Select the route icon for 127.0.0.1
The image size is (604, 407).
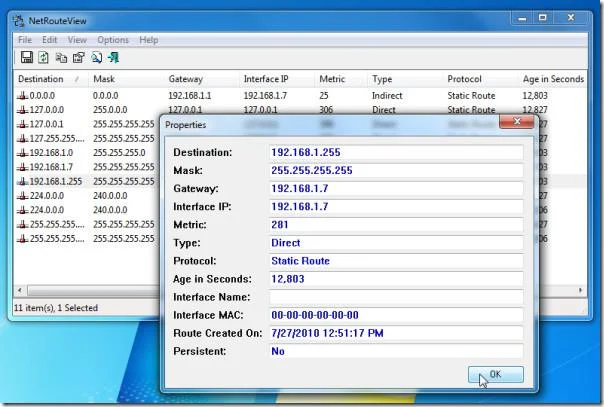coord(23,124)
